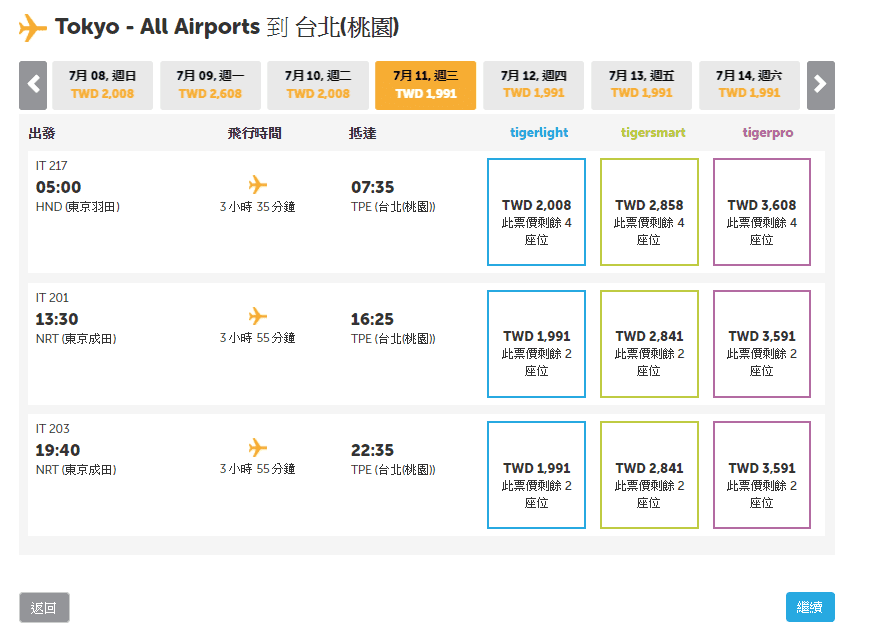Select the 7月 08 週日 date tab
The width and height of the screenshot is (869, 627).
102,85
